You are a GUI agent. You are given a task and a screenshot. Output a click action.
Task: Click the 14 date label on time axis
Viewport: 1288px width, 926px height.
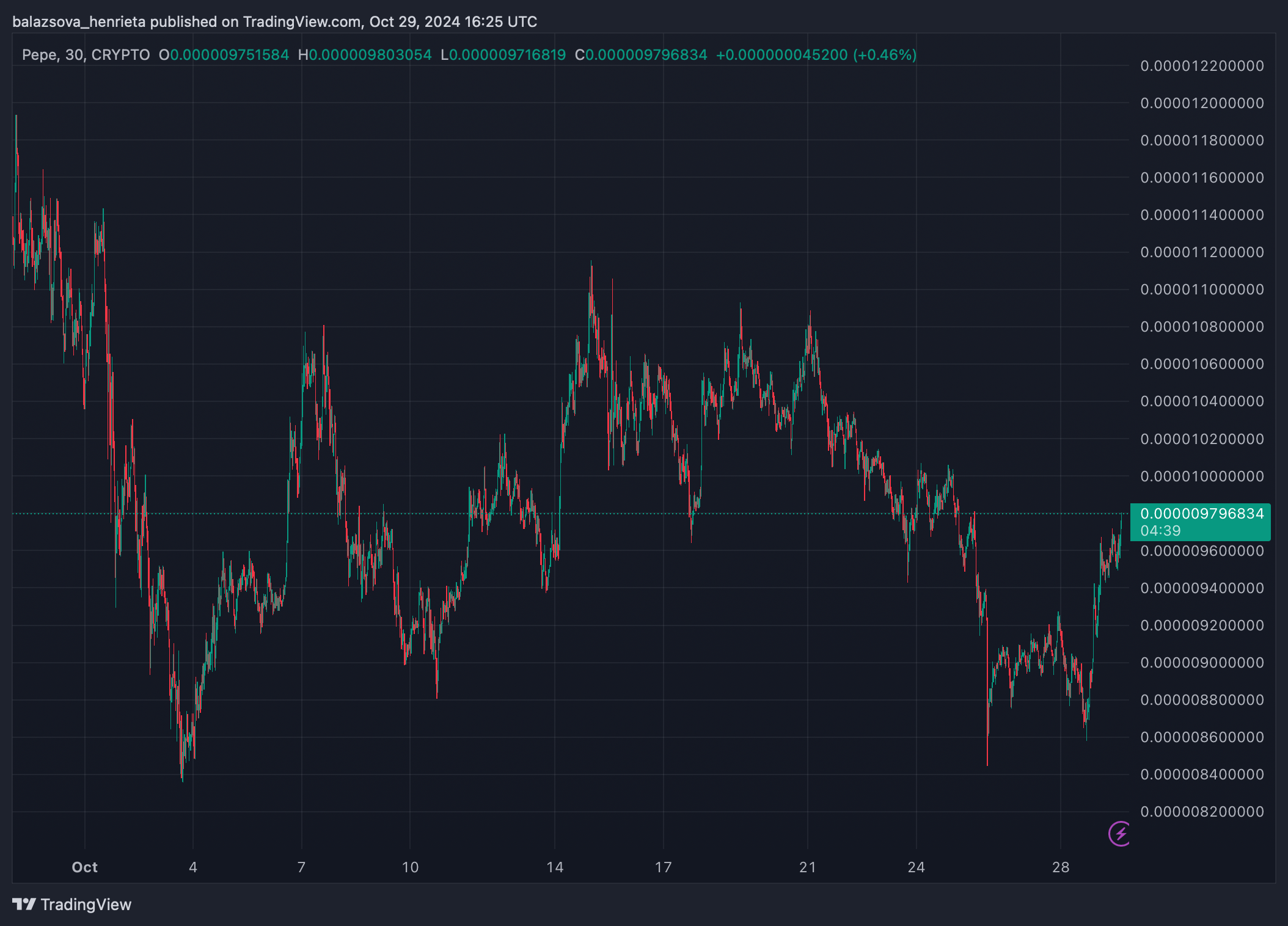tap(555, 867)
